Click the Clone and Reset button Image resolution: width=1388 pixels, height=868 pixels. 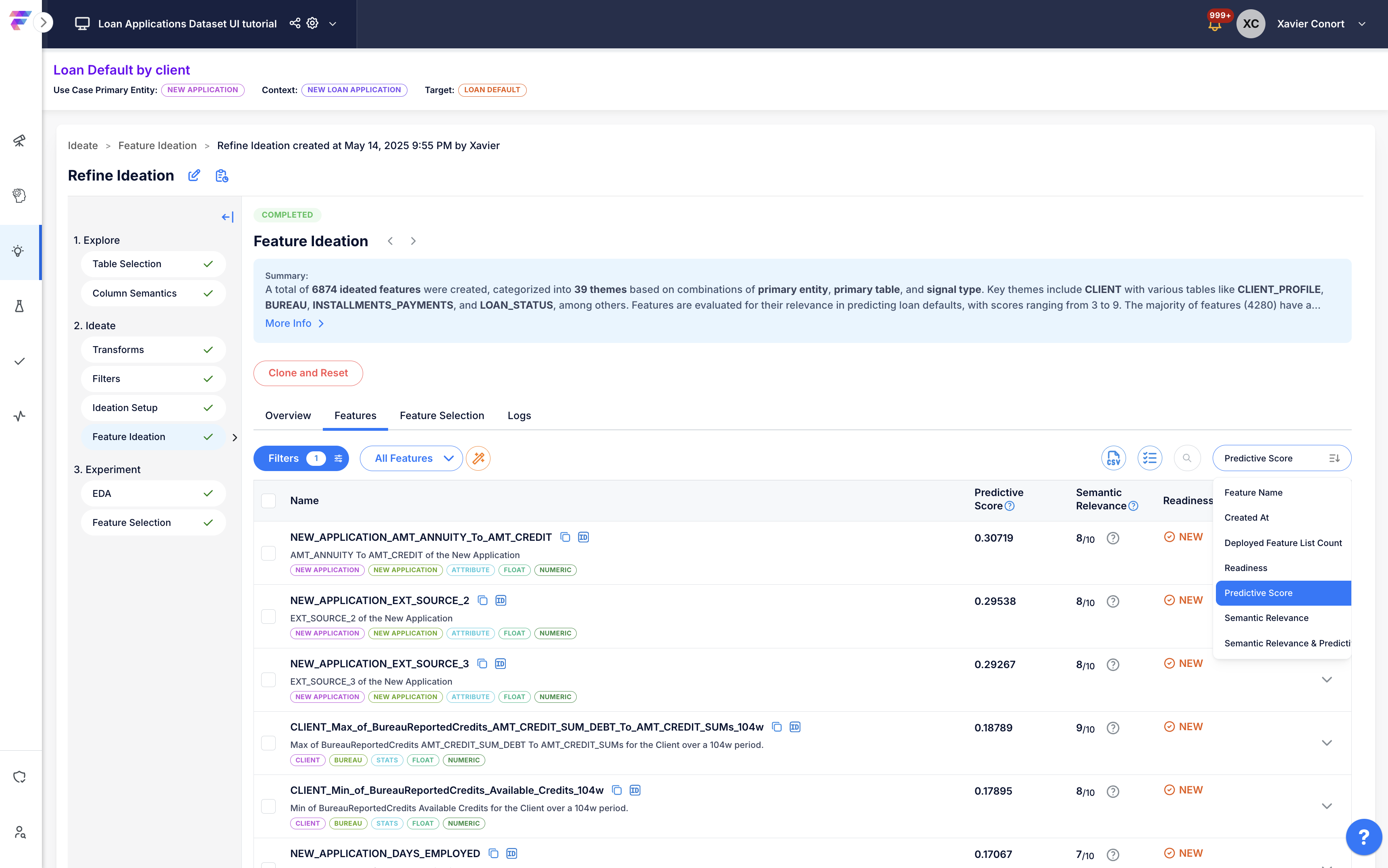click(x=308, y=373)
